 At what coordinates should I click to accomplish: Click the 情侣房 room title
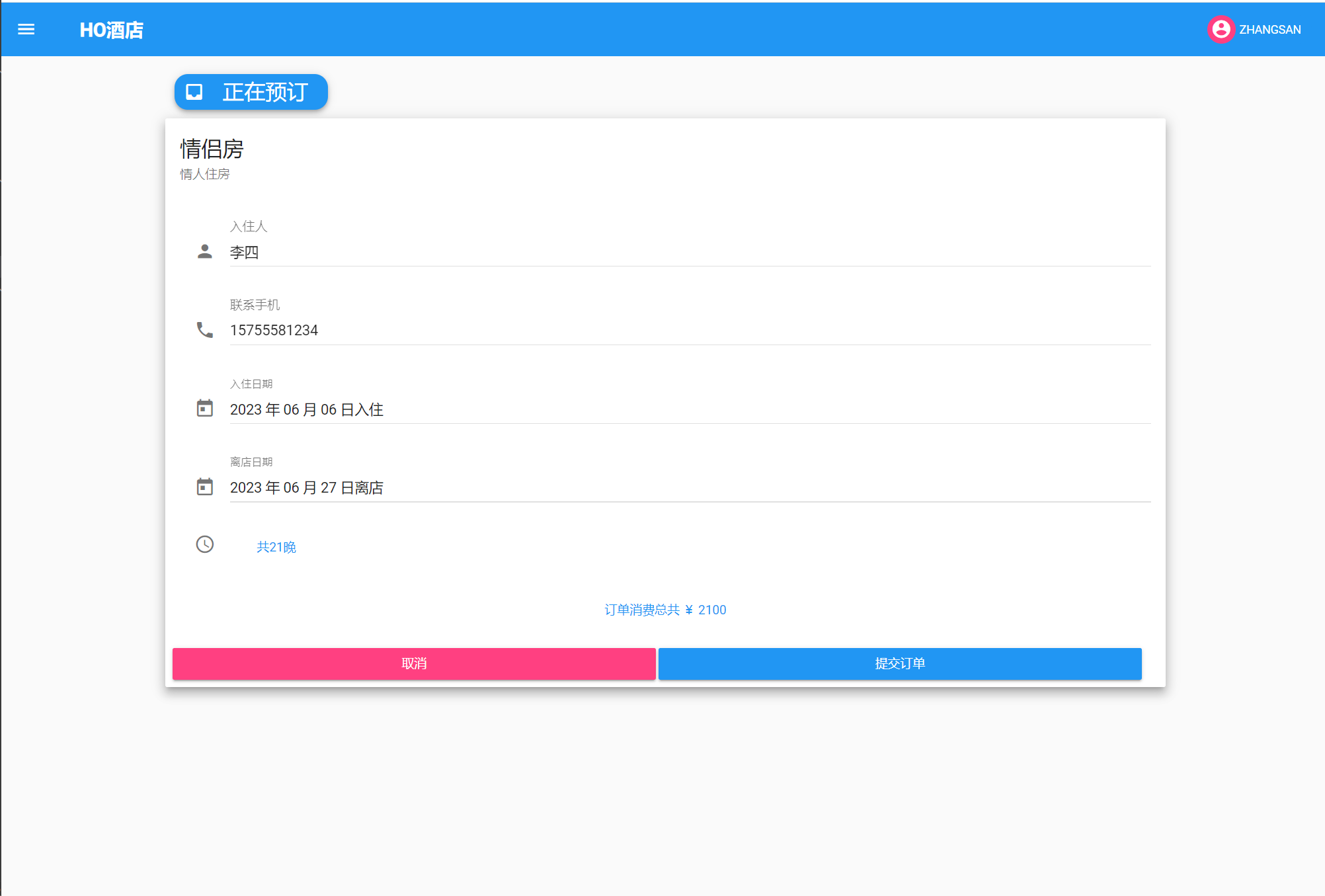click(x=212, y=149)
